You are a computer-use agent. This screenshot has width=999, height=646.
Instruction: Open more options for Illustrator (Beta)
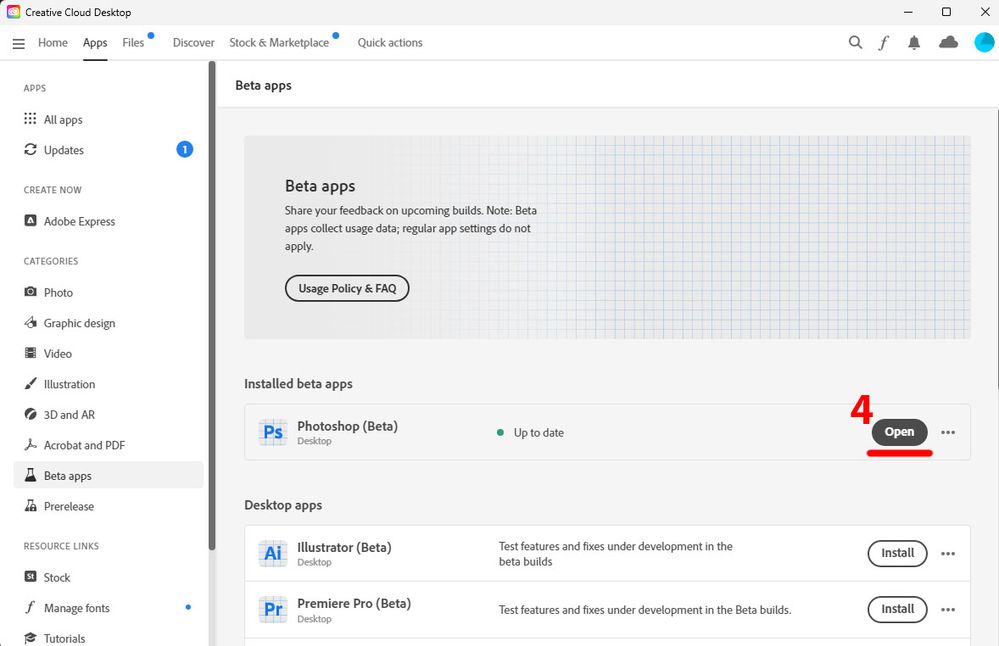click(948, 554)
